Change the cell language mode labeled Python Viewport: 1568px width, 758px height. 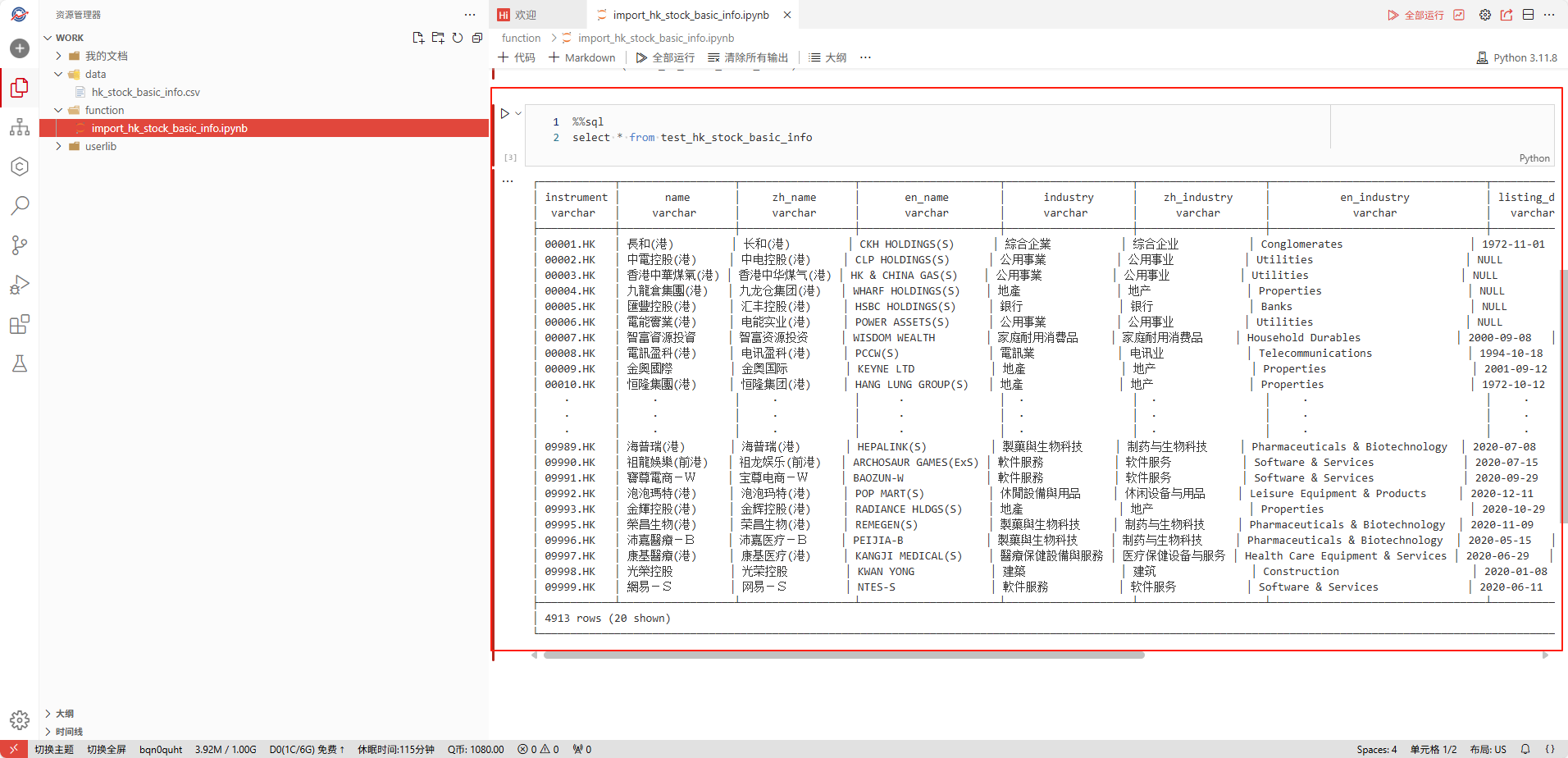click(x=1534, y=158)
